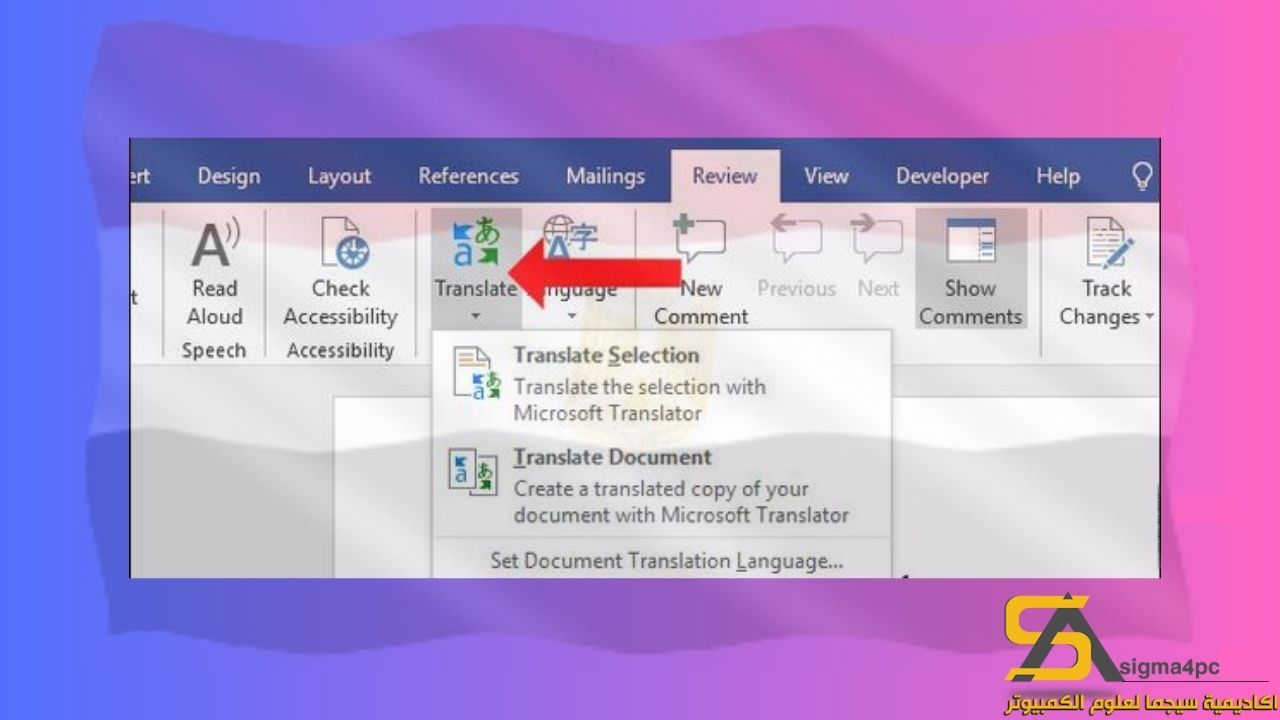Choose Translate Document menu entry
This screenshot has height=720, width=1280.
coord(661,485)
